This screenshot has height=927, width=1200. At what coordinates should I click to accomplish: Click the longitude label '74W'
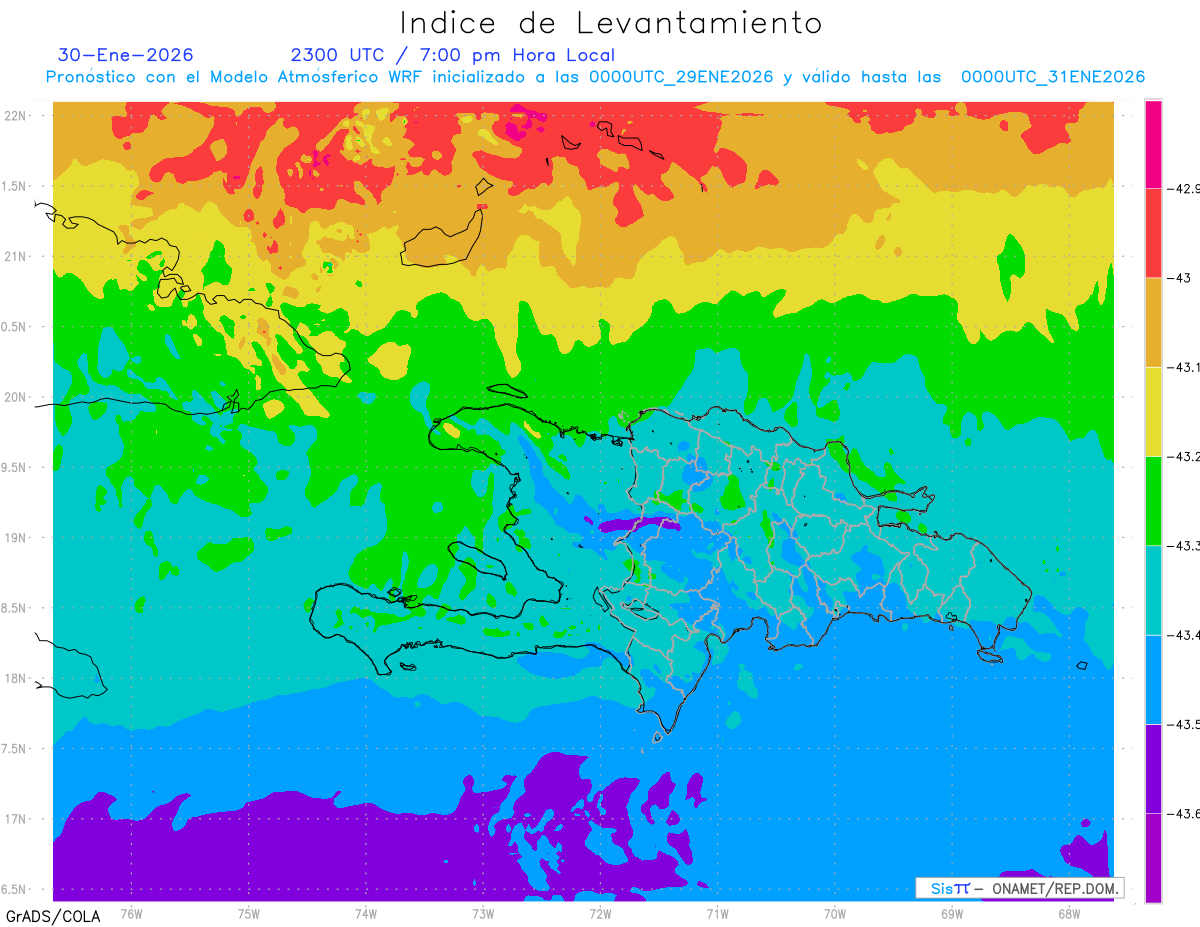pos(366,913)
